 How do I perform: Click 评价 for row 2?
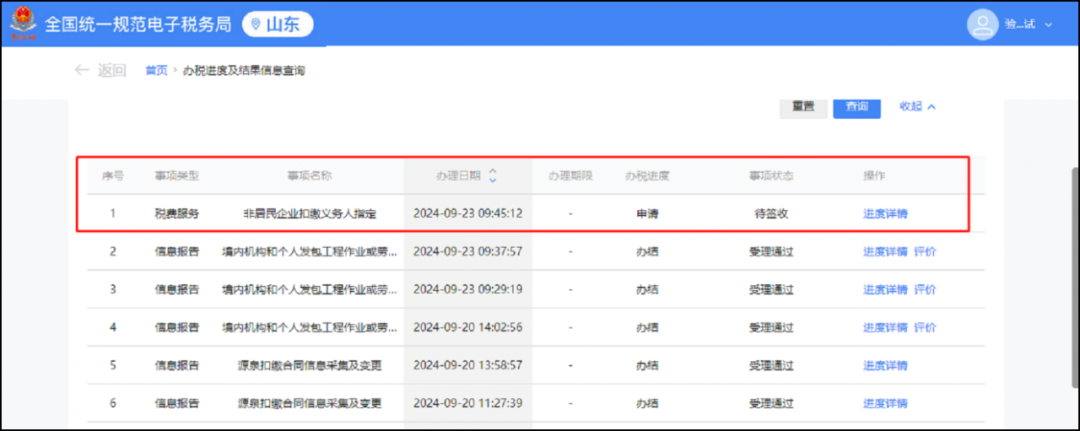925,252
